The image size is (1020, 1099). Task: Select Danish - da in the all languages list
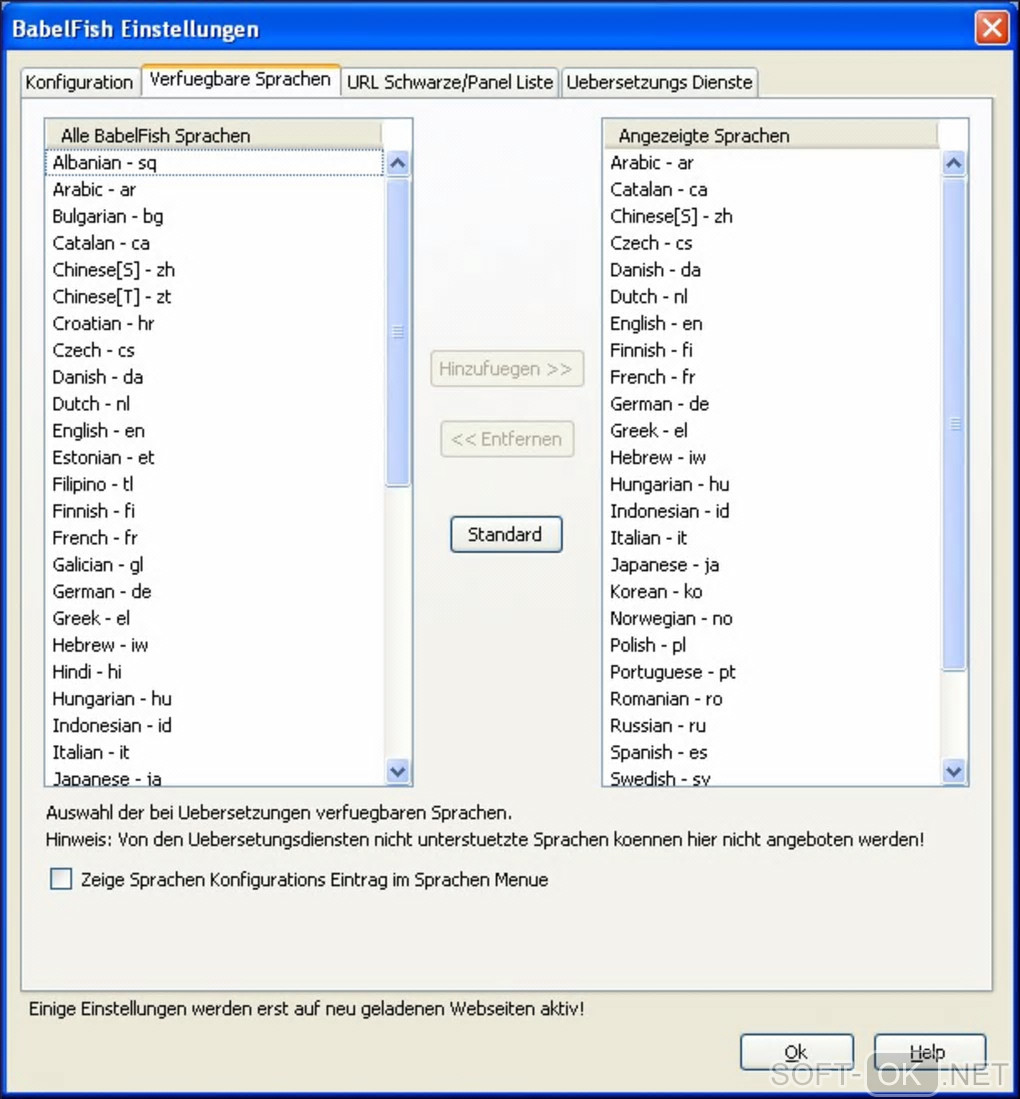coord(215,376)
